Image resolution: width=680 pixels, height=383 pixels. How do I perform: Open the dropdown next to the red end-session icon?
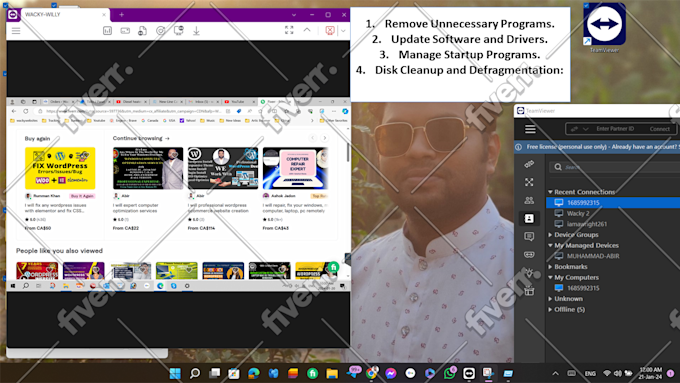pyautogui.click(x=343, y=31)
